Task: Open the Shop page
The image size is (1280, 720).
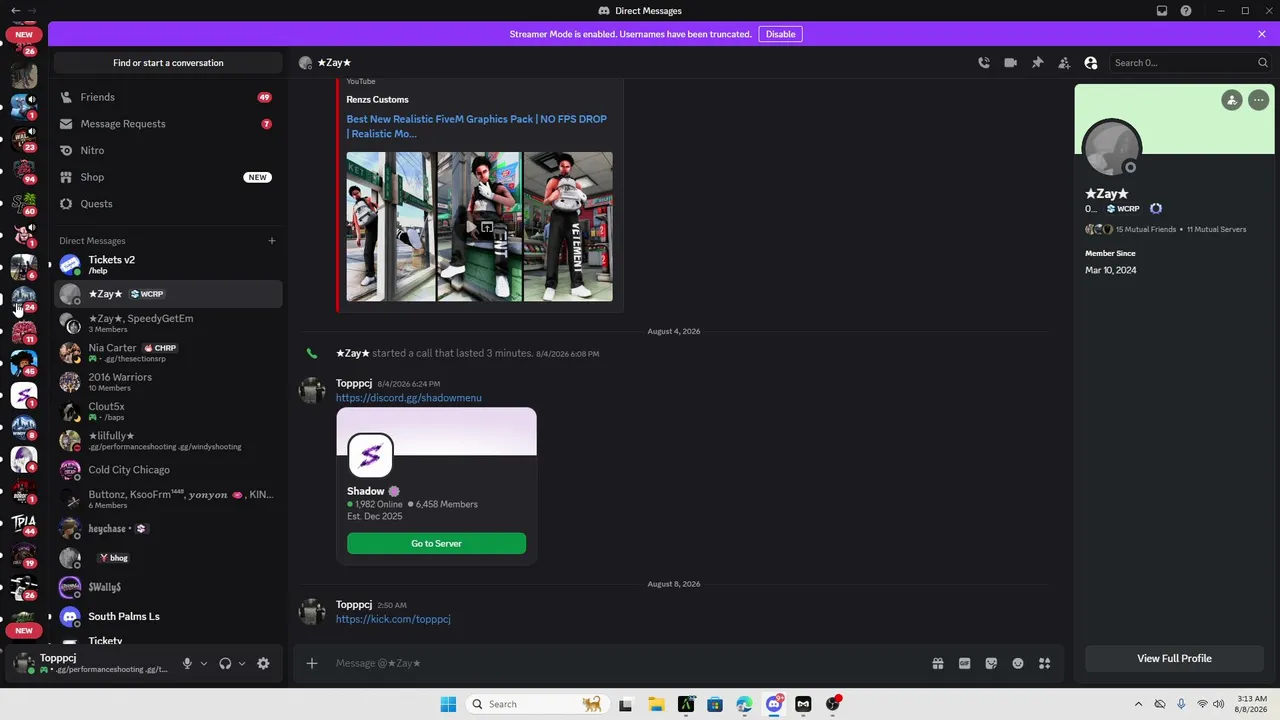Action: pos(168,177)
